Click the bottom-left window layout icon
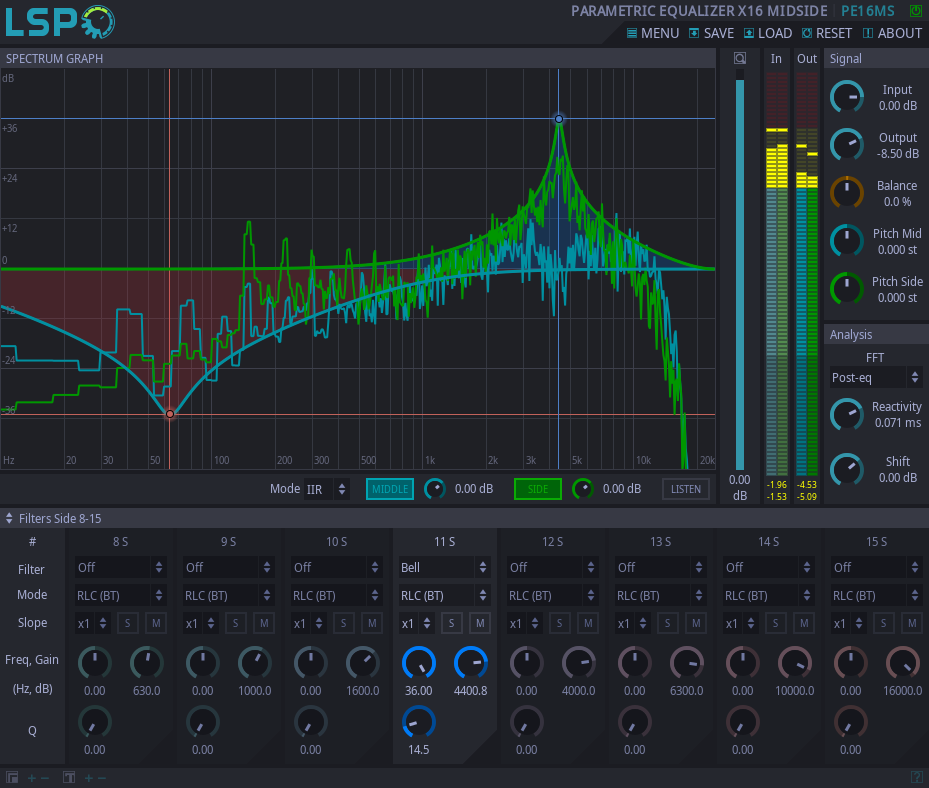This screenshot has width=929, height=788. 12,777
